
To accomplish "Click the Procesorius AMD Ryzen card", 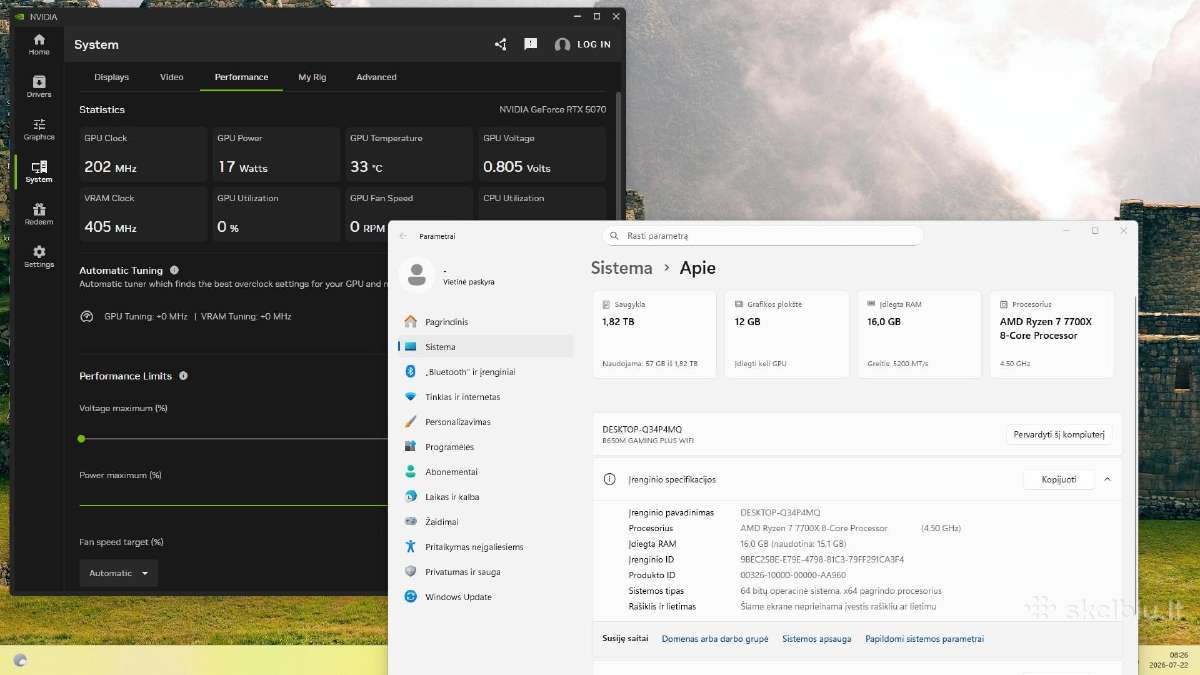I will pos(1051,334).
